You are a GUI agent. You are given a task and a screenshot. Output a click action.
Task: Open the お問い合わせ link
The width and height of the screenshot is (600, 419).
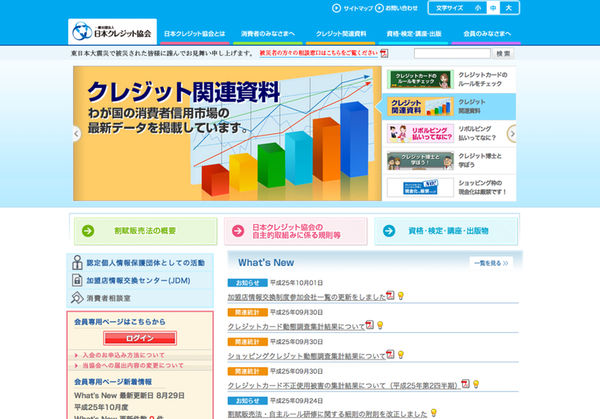click(x=396, y=8)
